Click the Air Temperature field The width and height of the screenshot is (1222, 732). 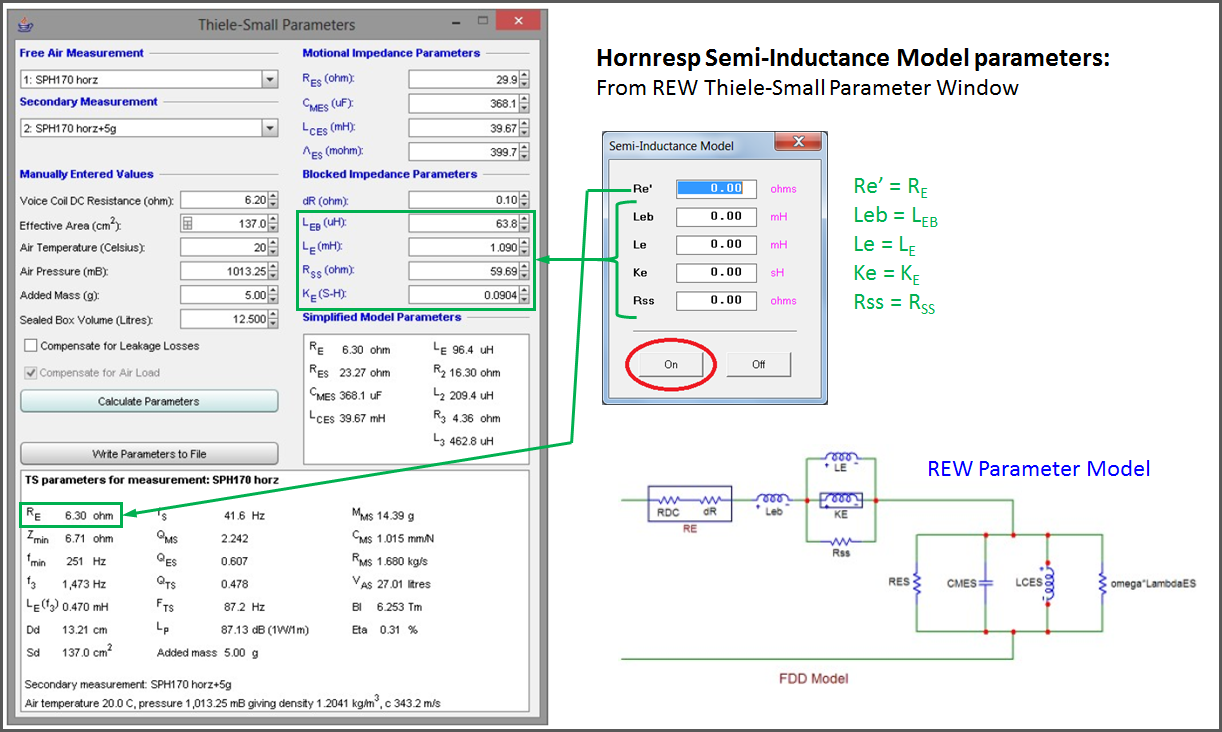tap(224, 248)
